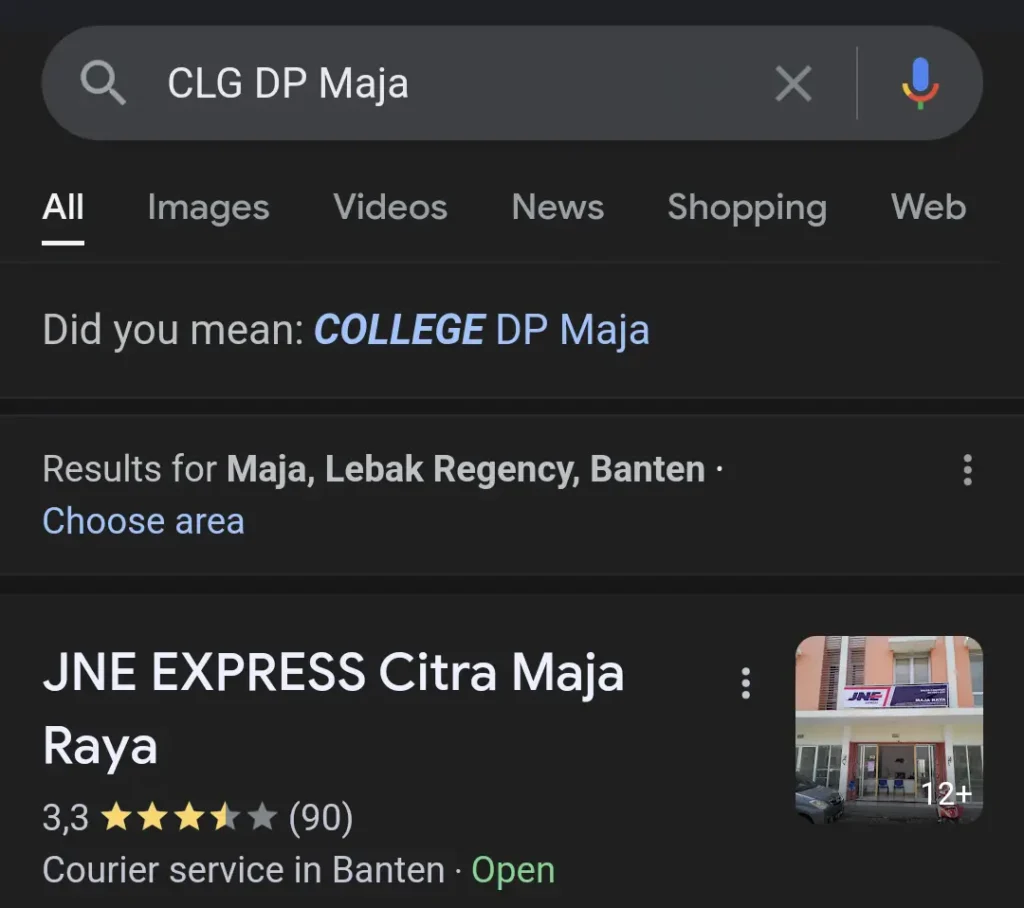Open the three-dot menu for JNE EXPRESS
The height and width of the screenshot is (908, 1024).
click(x=745, y=683)
